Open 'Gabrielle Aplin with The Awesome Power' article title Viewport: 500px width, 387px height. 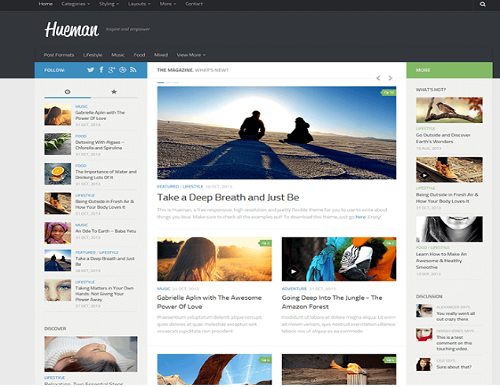pyautogui.click(x=209, y=302)
